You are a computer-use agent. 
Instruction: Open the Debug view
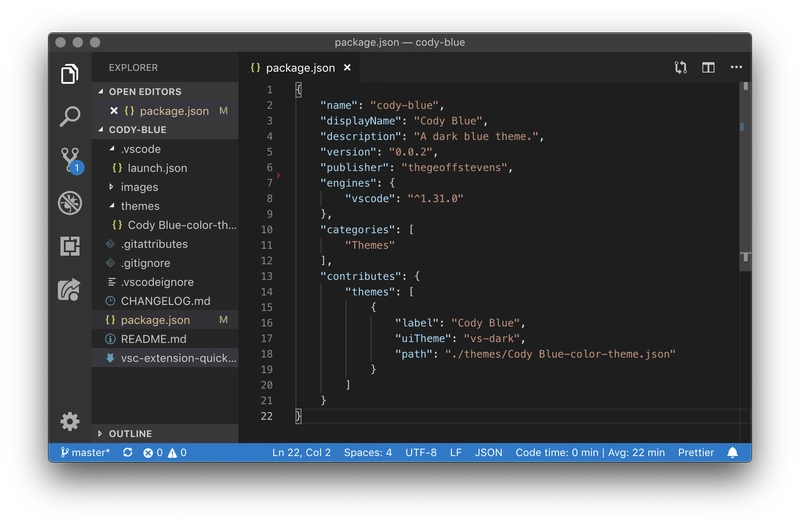click(69, 203)
